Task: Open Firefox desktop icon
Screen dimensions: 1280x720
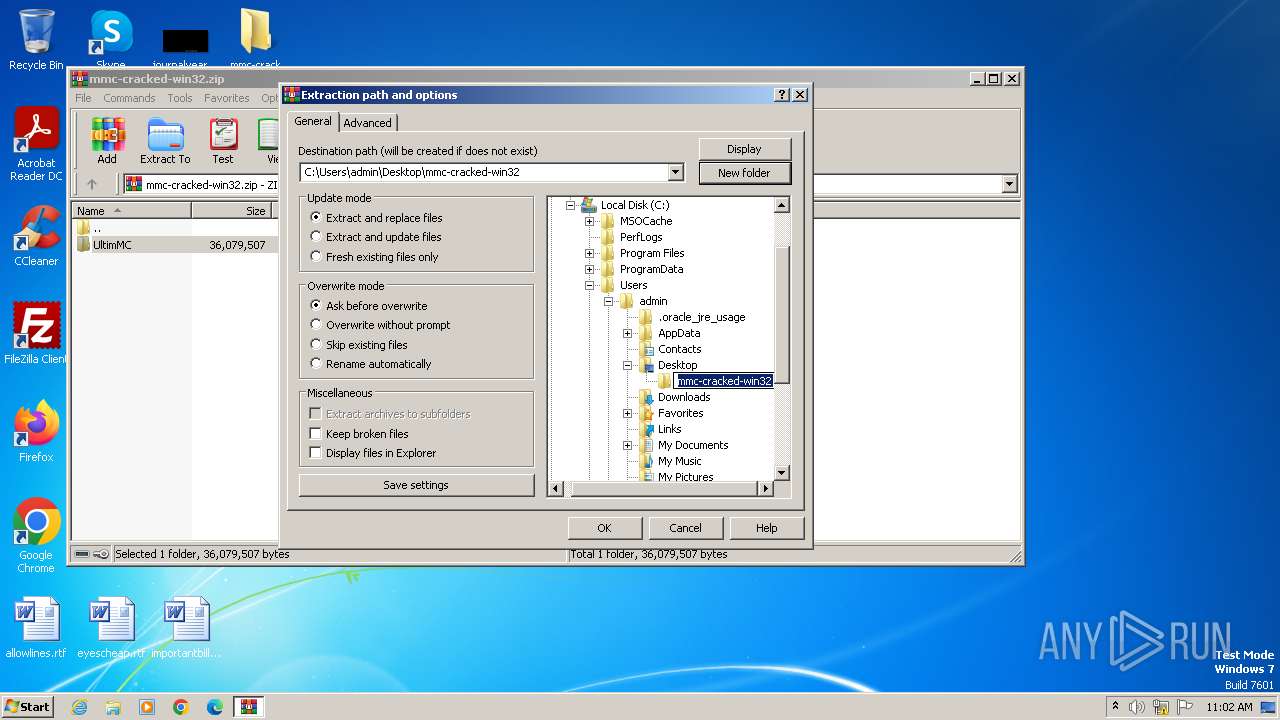Action: click(36, 431)
